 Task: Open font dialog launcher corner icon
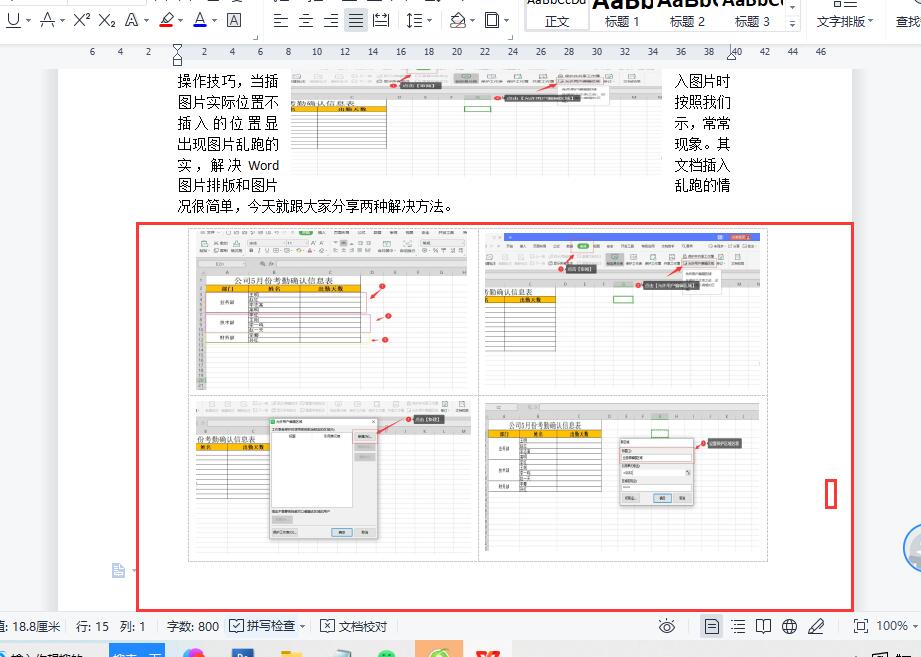pyautogui.click(x=256, y=38)
